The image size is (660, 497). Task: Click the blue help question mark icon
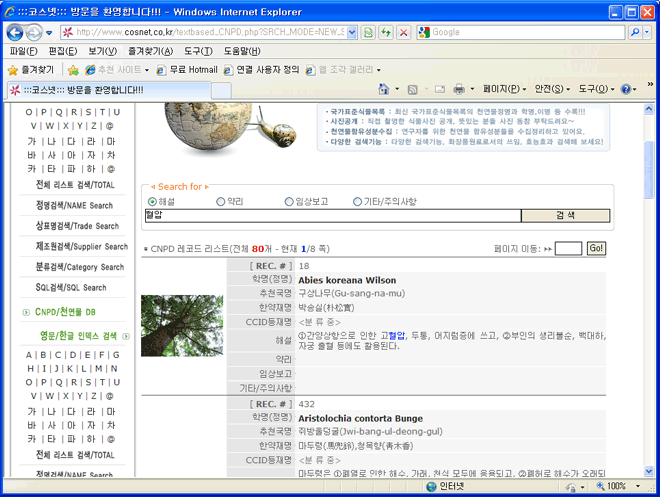click(x=626, y=89)
